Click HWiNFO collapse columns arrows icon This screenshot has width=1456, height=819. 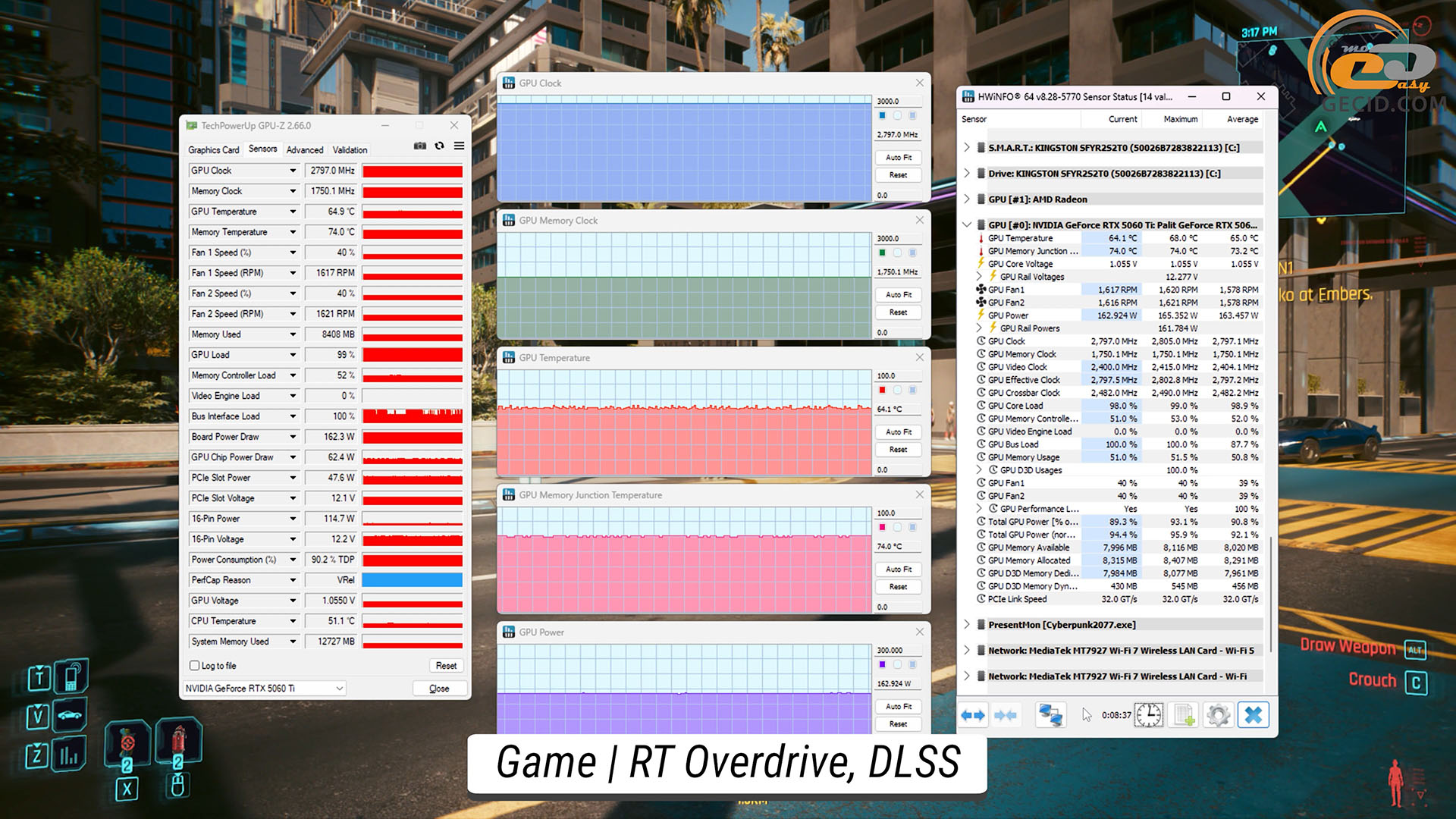1005,715
